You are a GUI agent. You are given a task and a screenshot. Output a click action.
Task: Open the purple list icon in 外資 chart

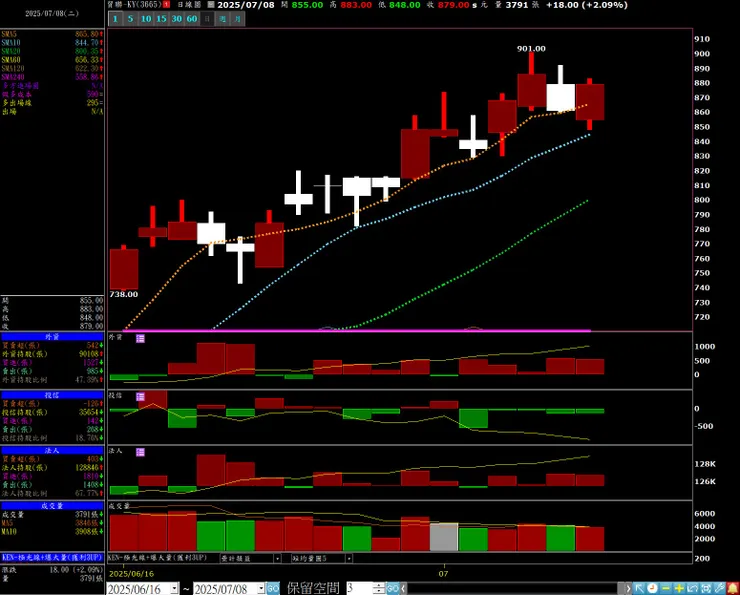tap(140, 338)
